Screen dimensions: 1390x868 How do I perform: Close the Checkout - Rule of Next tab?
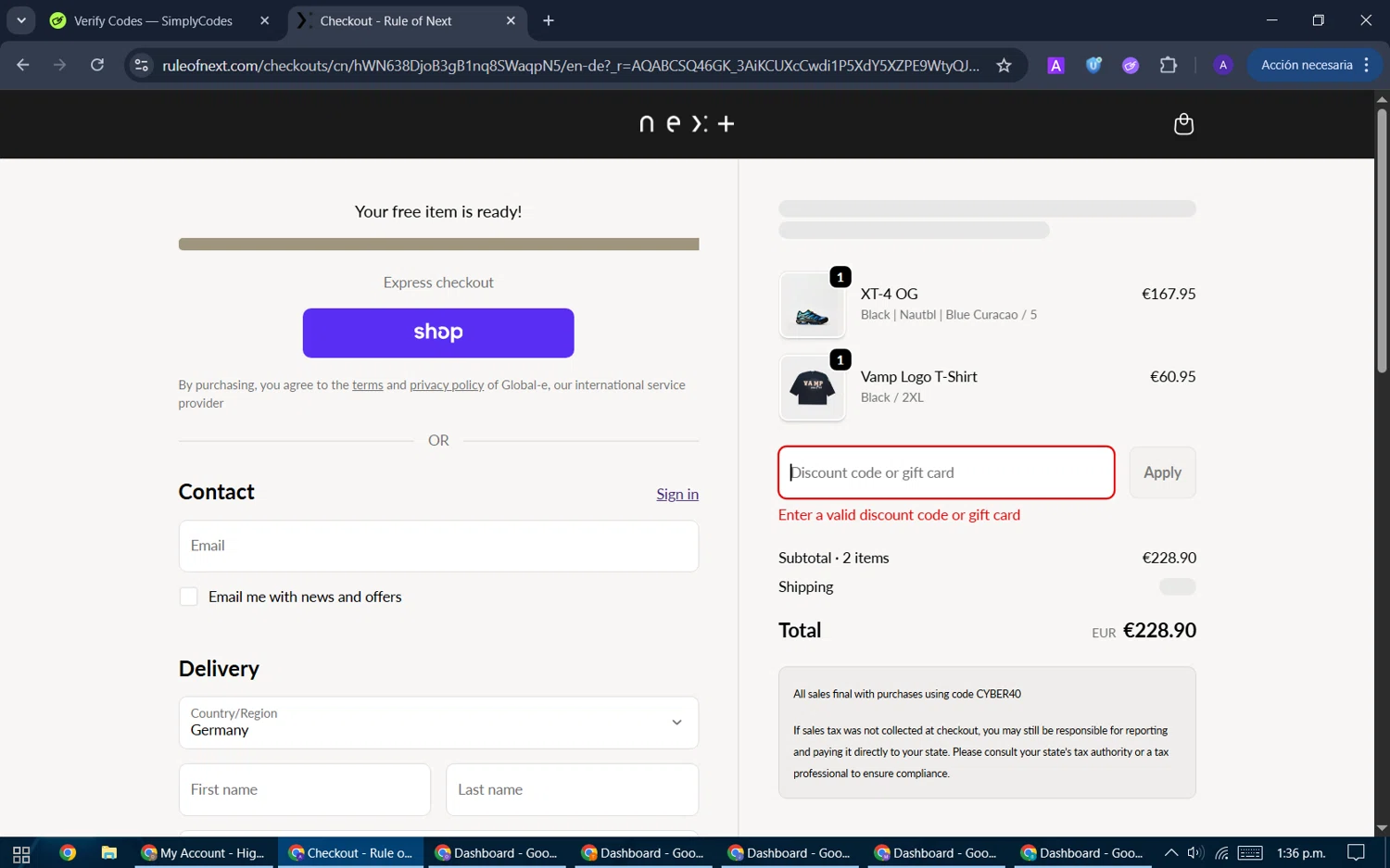(x=511, y=20)
